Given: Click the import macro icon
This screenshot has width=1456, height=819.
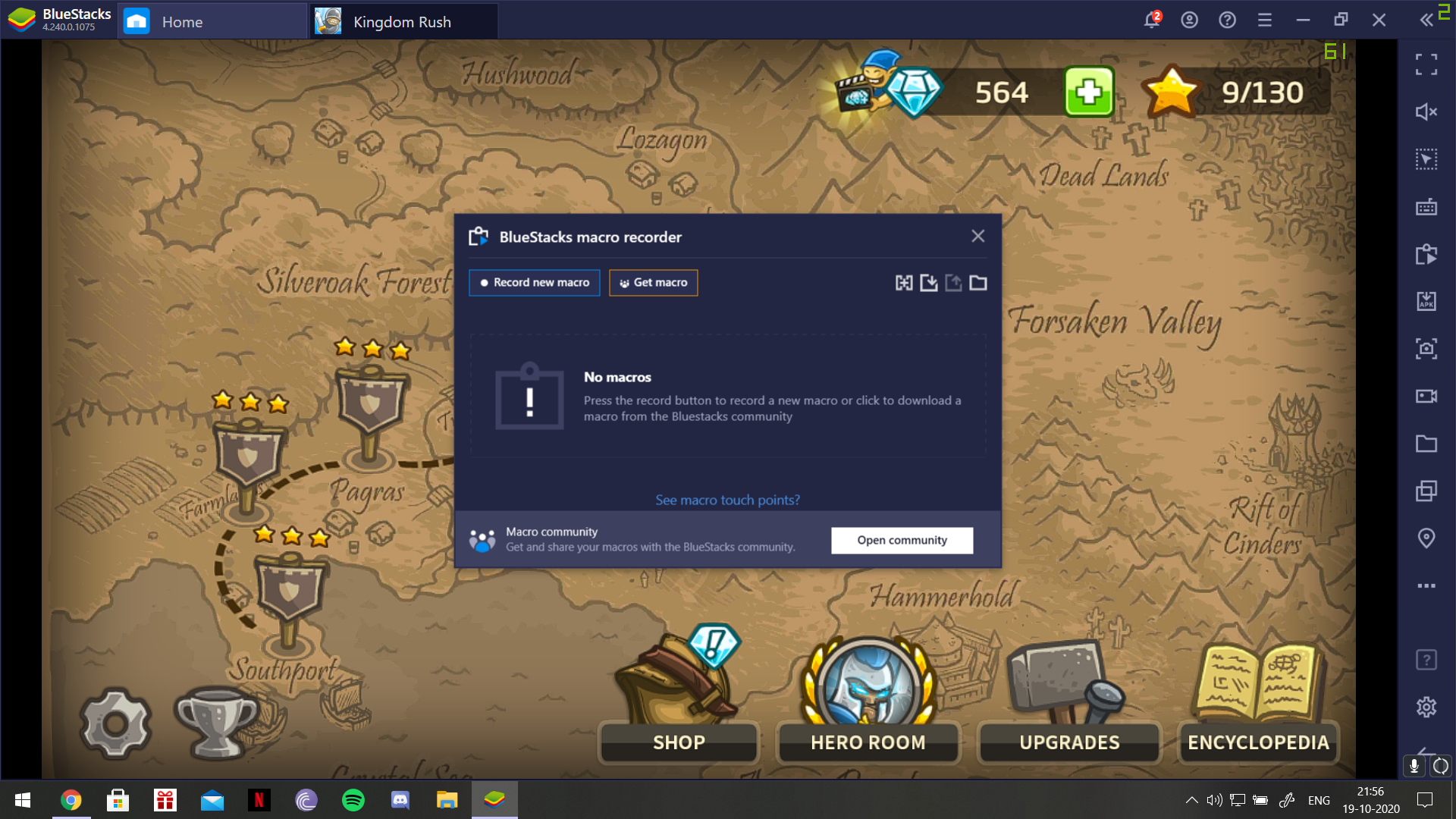Looking at the screenshot, I should (929, 283).
